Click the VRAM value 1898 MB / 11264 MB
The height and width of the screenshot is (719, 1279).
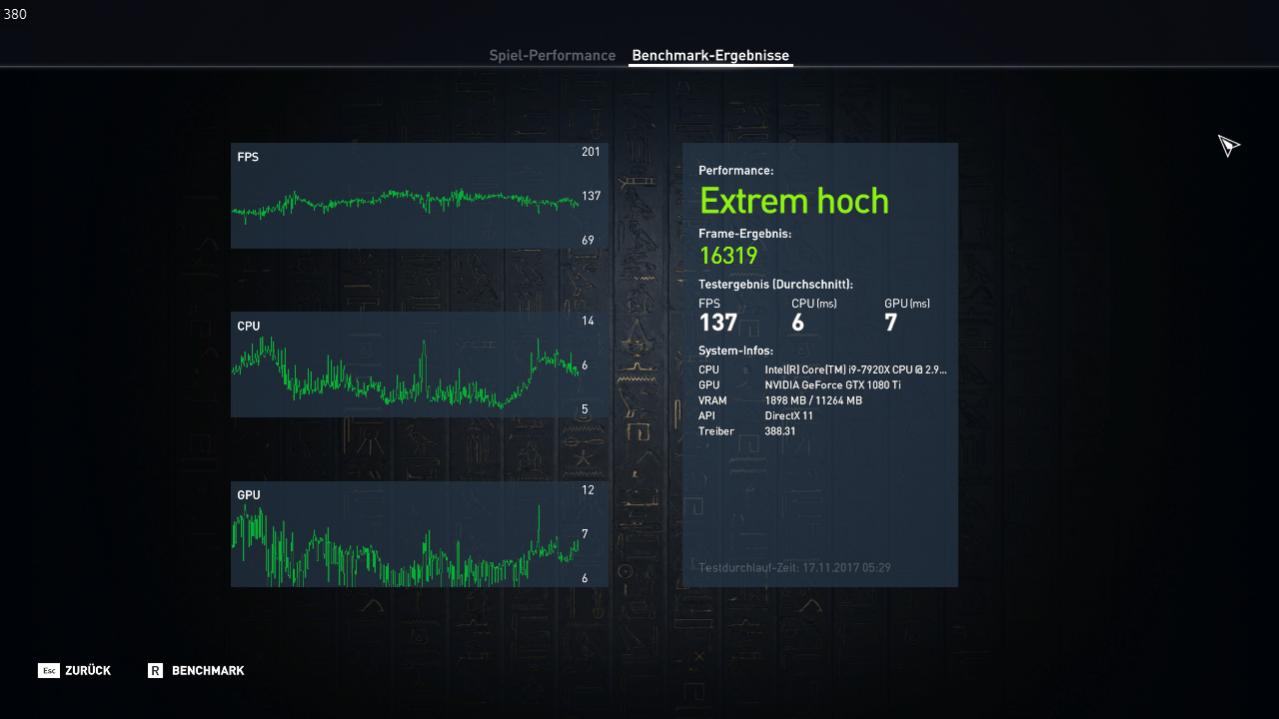point(813,401)
